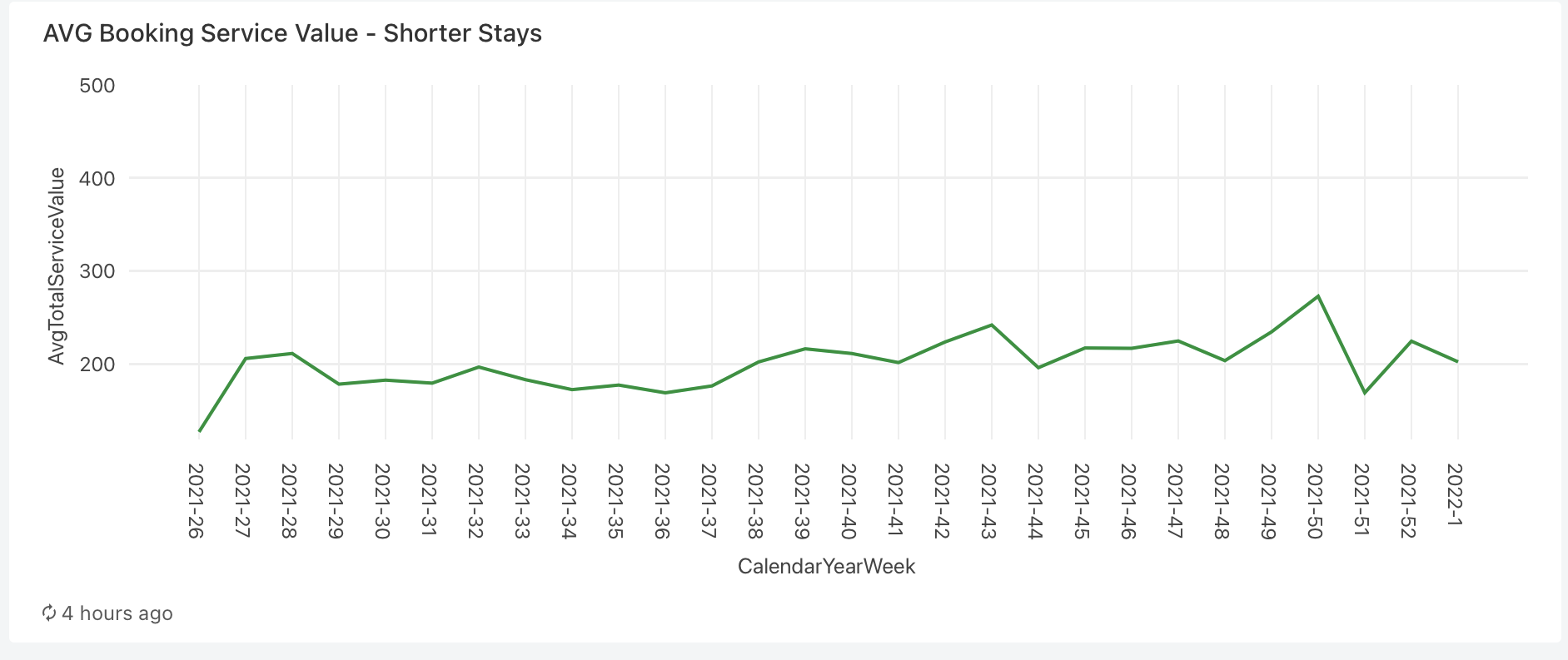Click the 2021-47 x-axis tick label
The width and height of the screenshot is (1568, 660).
coord(1175,500)
